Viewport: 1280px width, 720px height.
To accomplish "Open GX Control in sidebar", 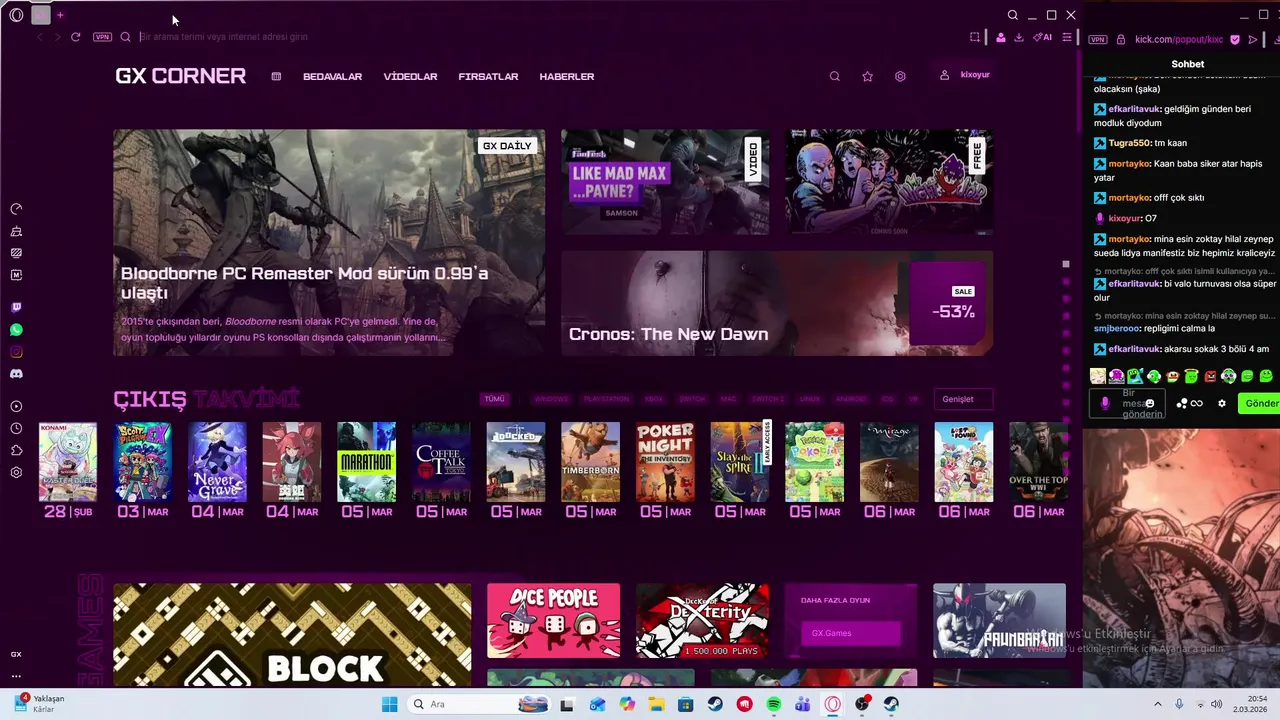I will (16, 209).
